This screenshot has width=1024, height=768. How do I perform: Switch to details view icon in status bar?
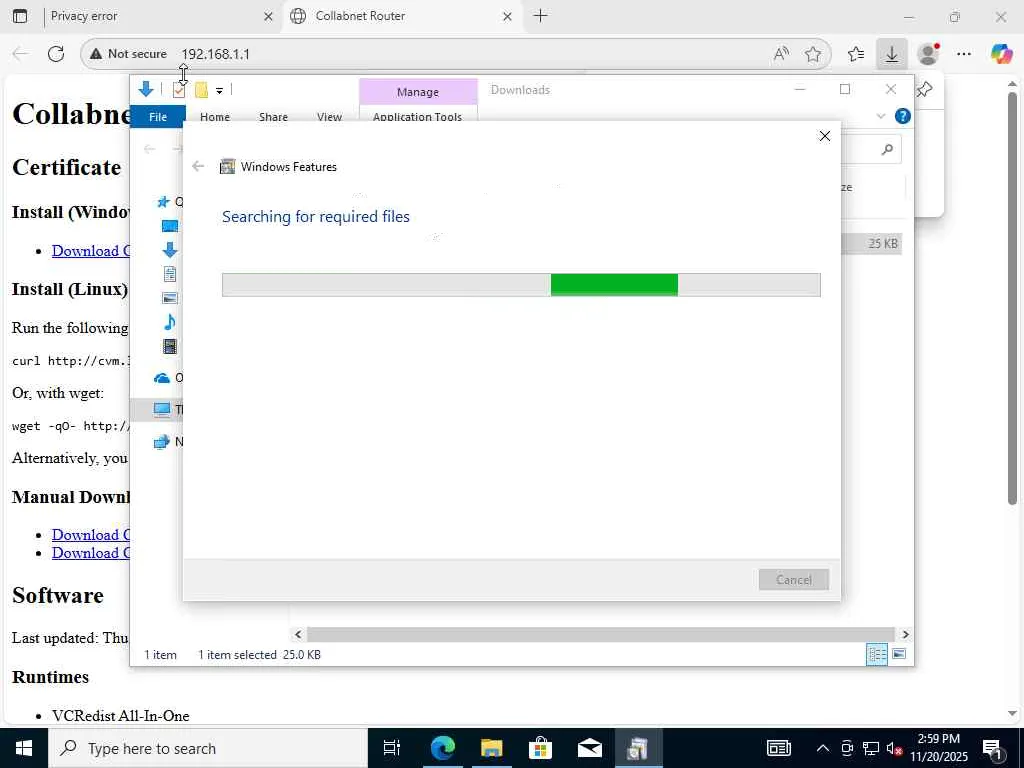876,654
